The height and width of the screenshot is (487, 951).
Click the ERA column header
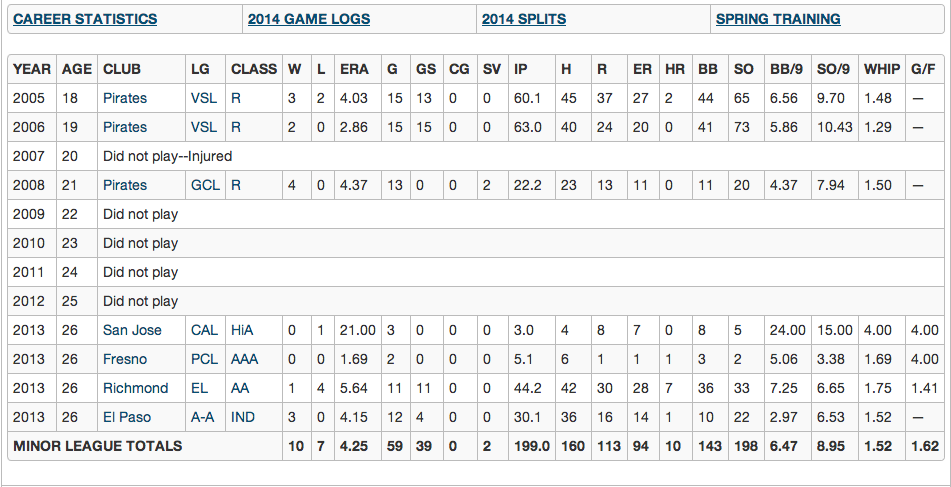click(354, 69)
